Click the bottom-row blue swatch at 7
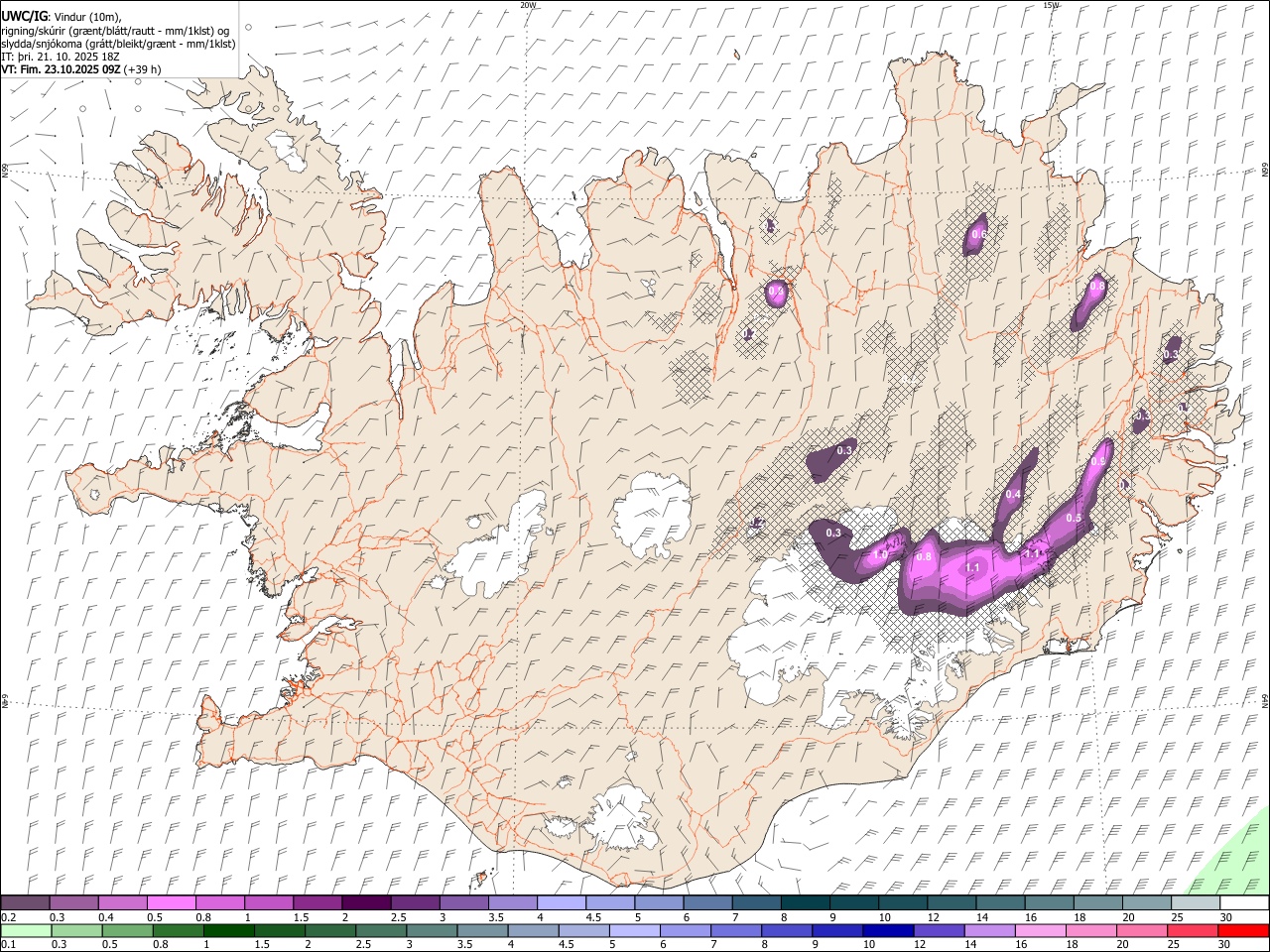This screenshot has width=1270, height=952. 736,931
